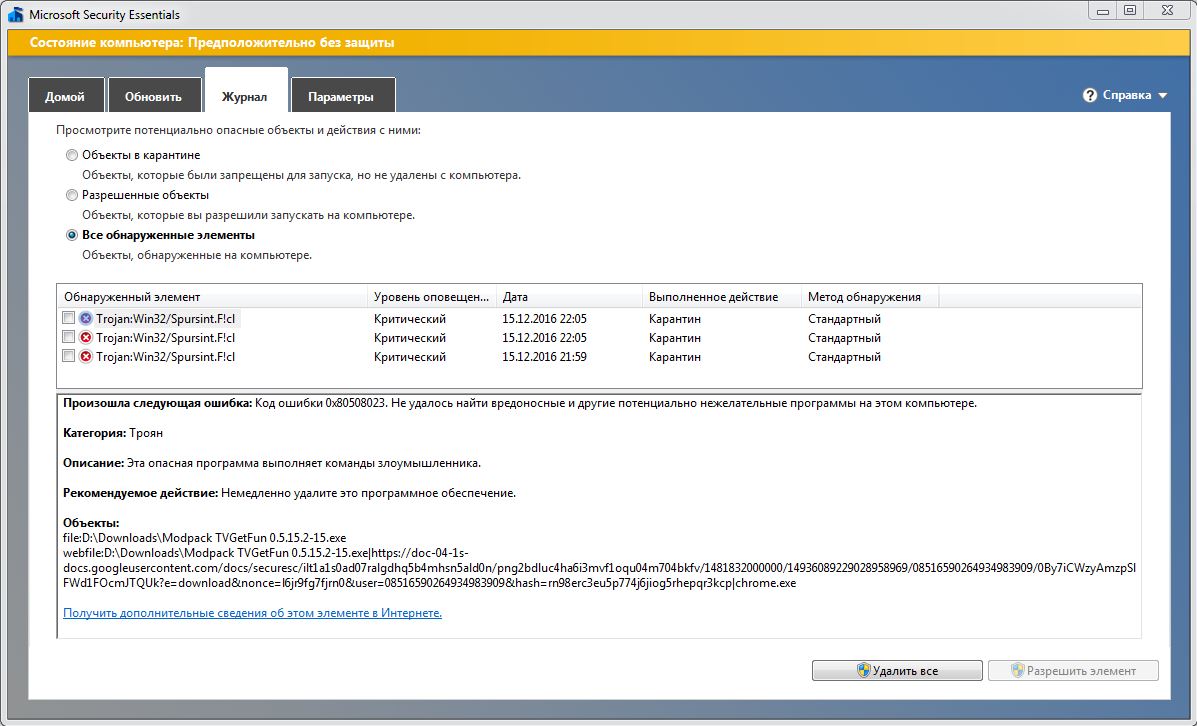Click the file path Modpack TVGetFun 0.5.15.2-15.exe line
This screenshot has height=726, width=1197.
(205, 537)
